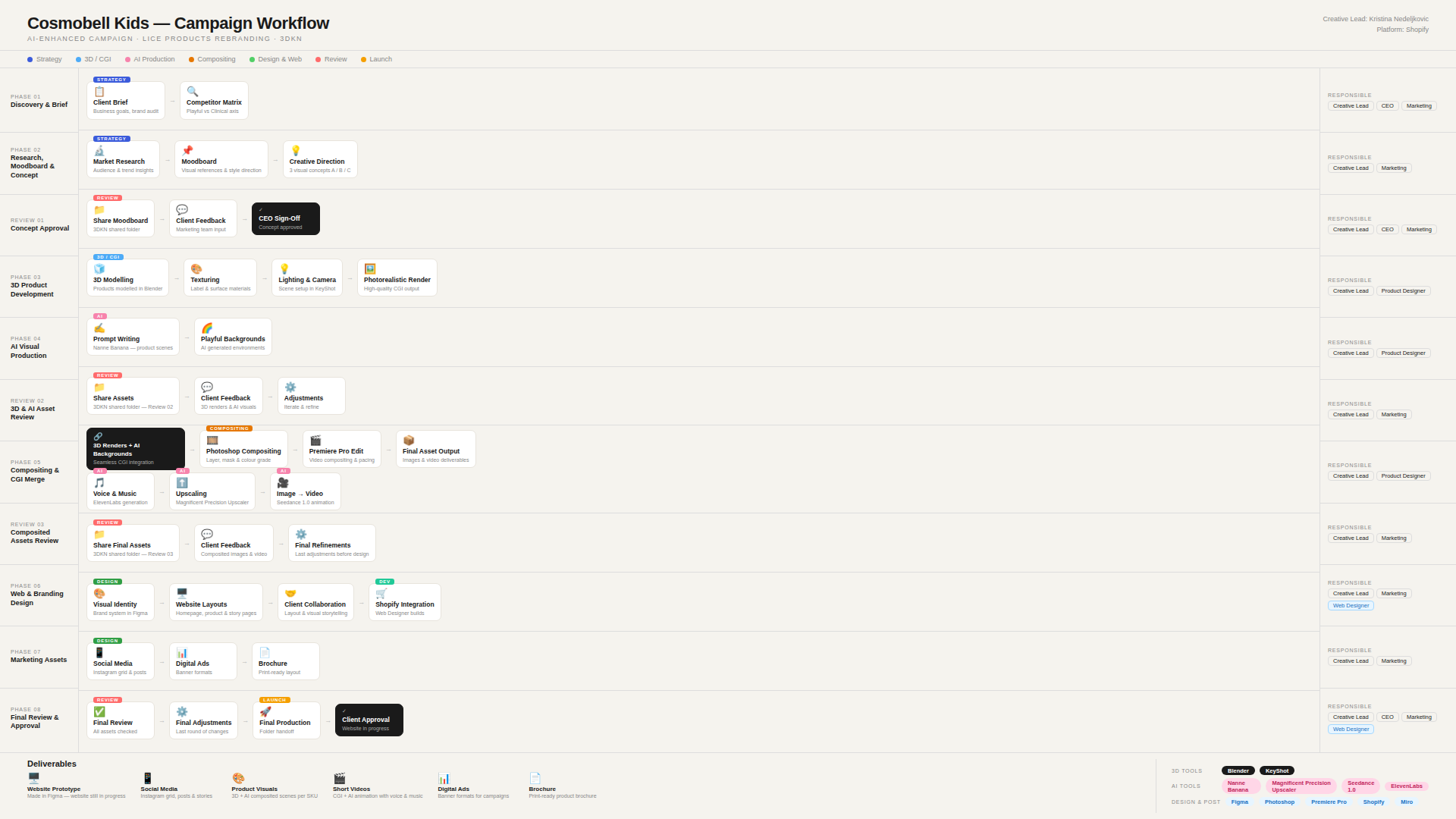Click the yellow Launch color dot
Viewport: 1456px width, 819px height.
tap(364, 59)
